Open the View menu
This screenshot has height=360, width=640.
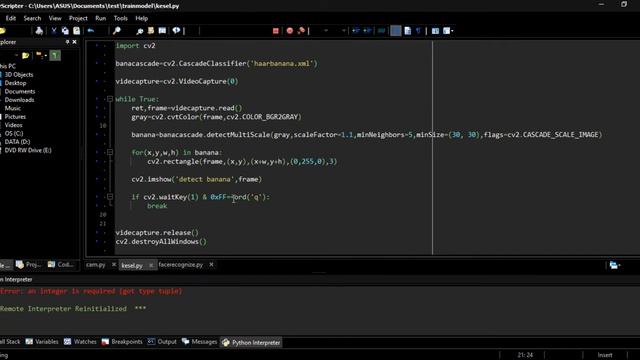pyautogui.click(x=55, y=18)
